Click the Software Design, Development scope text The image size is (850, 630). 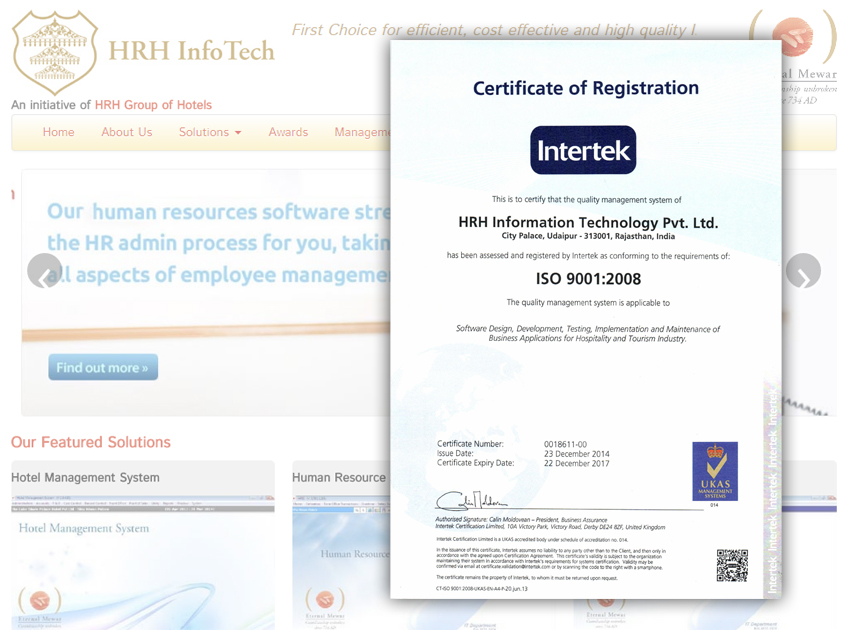(588, 333)
